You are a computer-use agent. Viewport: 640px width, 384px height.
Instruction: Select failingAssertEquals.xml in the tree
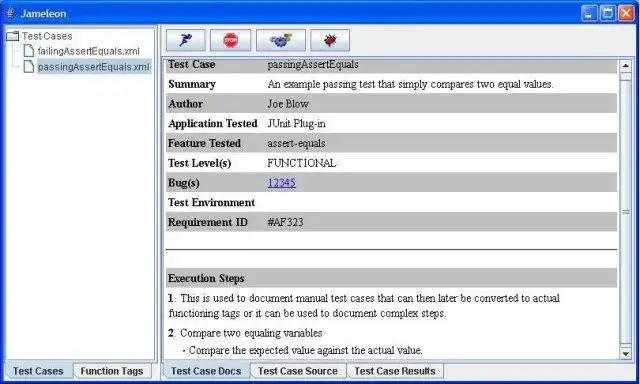point(89,51)
